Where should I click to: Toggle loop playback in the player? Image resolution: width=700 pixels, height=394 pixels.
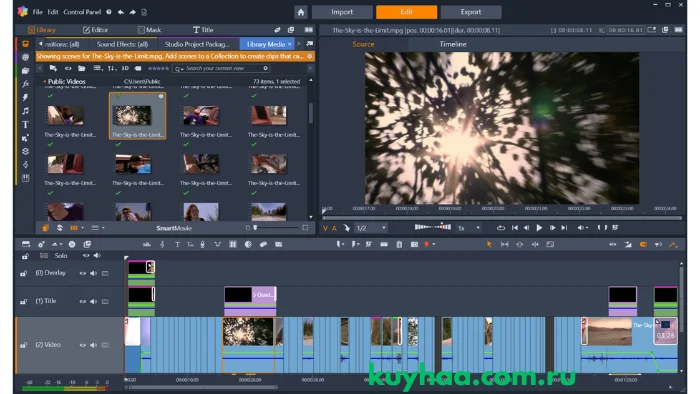coord(501,228)
